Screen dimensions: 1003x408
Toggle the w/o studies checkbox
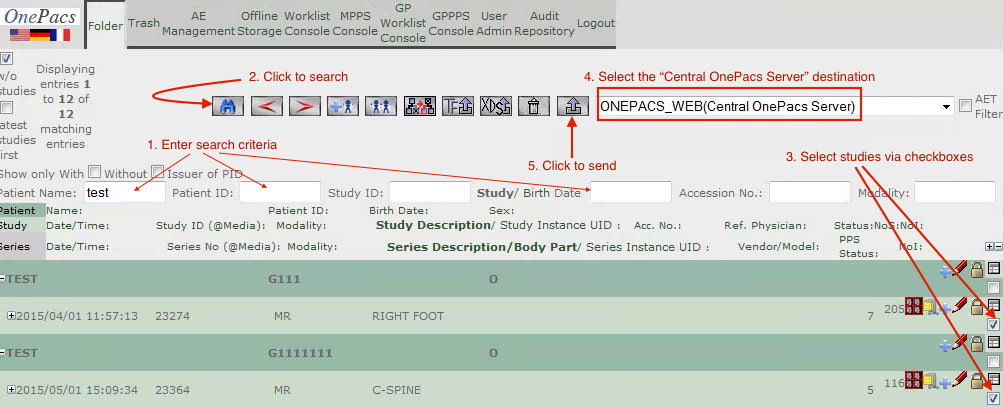click(6, 59)
